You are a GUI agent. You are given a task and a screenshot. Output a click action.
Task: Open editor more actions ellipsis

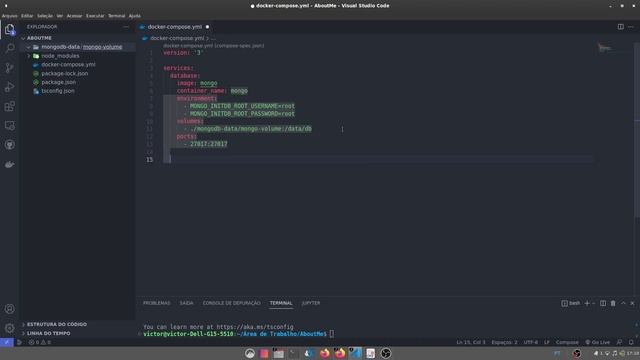click(631, 27)
